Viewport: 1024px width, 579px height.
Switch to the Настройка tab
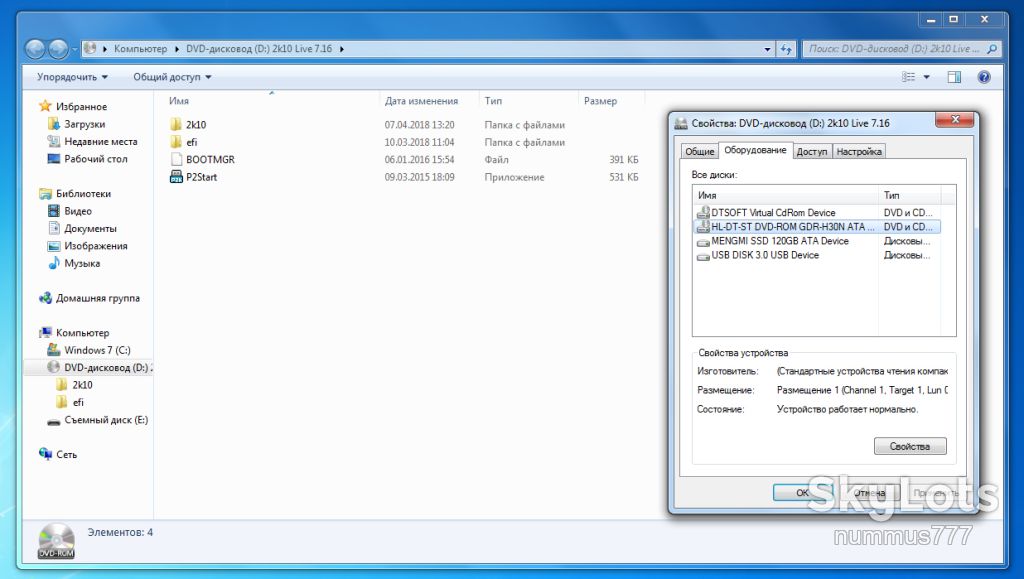point(859,151)
